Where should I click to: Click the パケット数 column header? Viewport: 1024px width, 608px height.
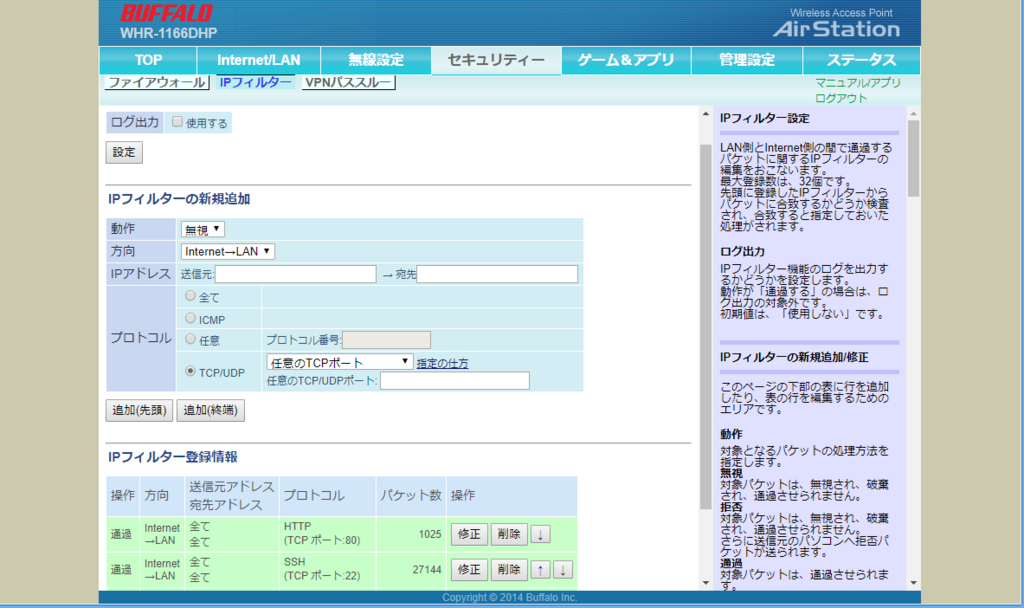click(411, 496)
